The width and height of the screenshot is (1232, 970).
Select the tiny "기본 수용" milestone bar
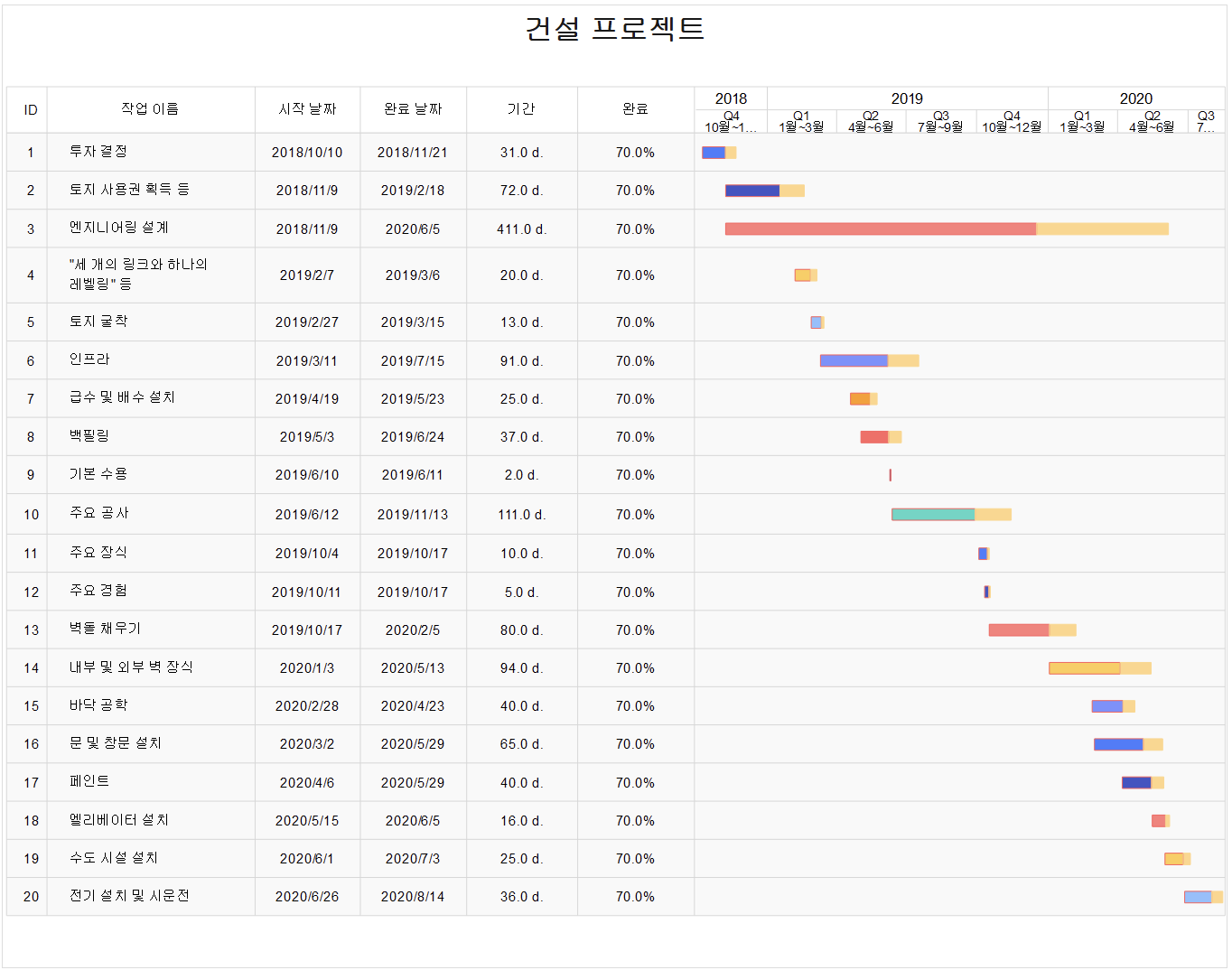click(x=890, y=474)
